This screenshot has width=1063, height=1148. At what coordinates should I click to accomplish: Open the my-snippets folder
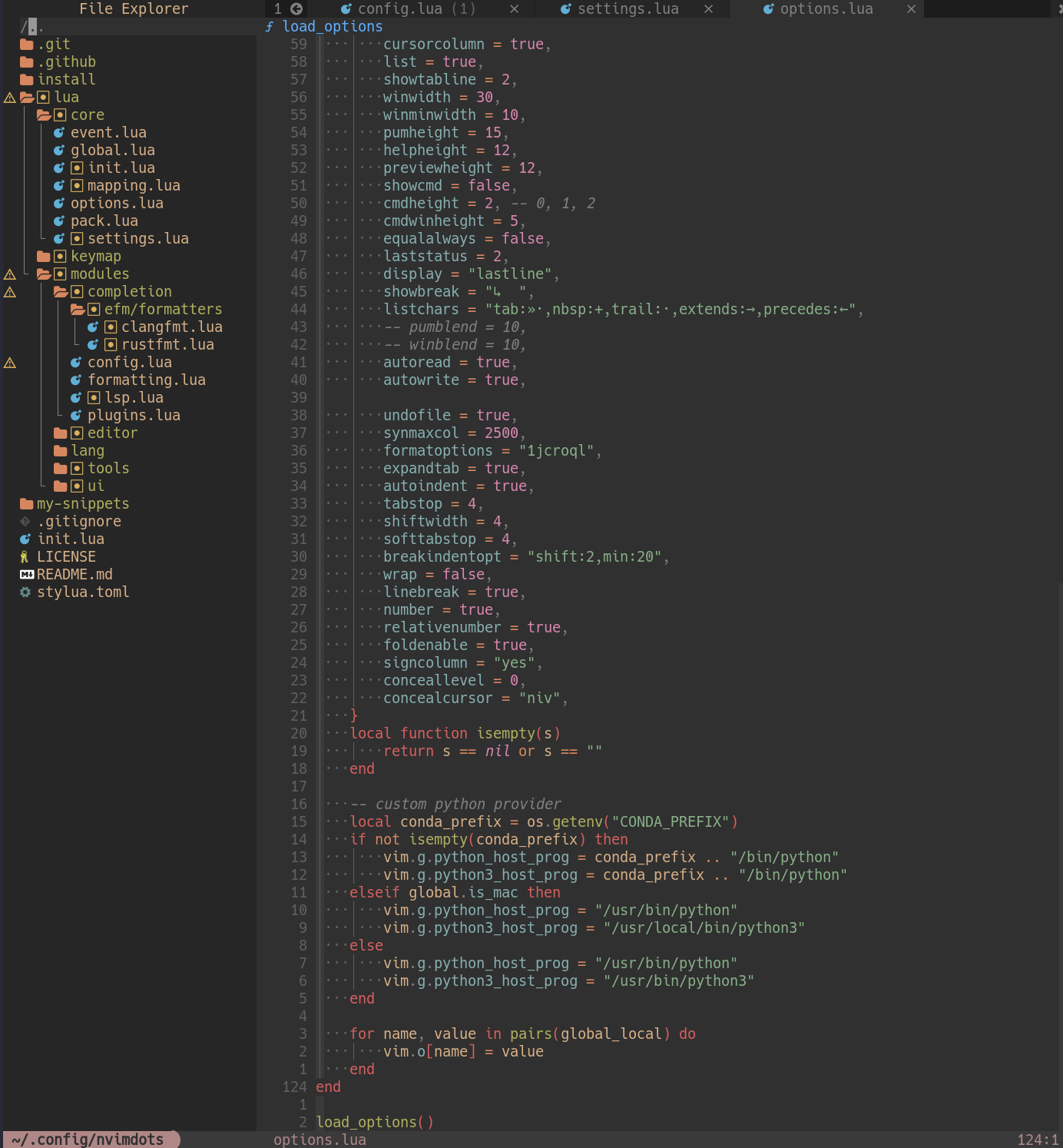(83, 503)
